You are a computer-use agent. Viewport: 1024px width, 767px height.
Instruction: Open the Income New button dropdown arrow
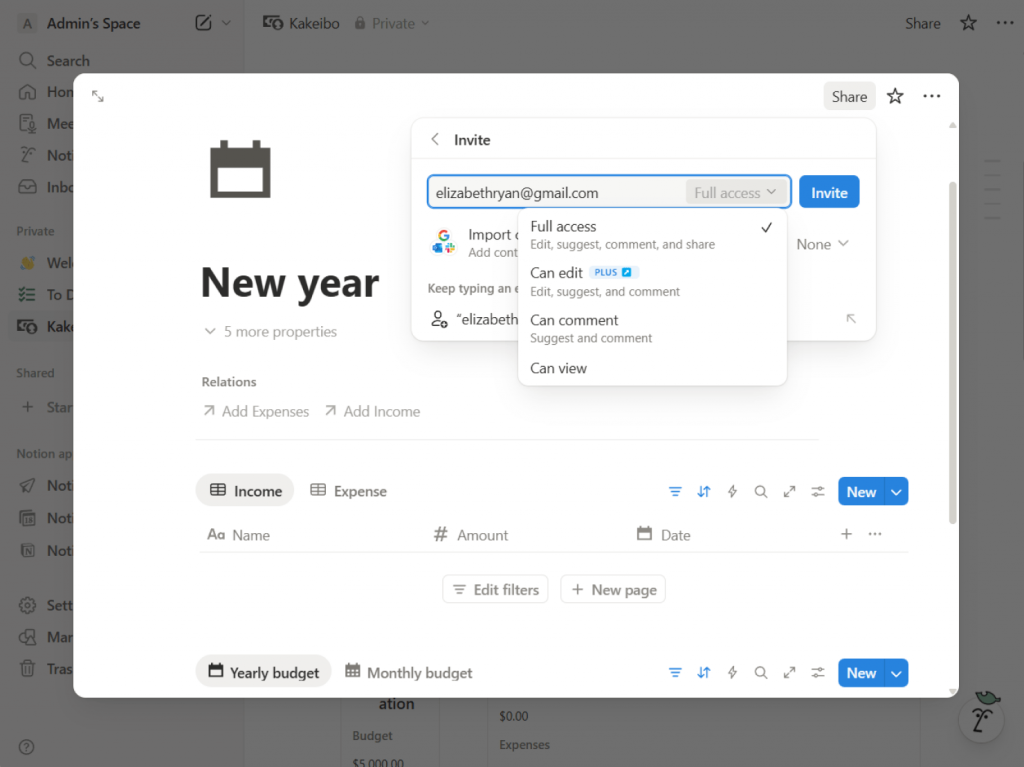click(x=897, y=492)
